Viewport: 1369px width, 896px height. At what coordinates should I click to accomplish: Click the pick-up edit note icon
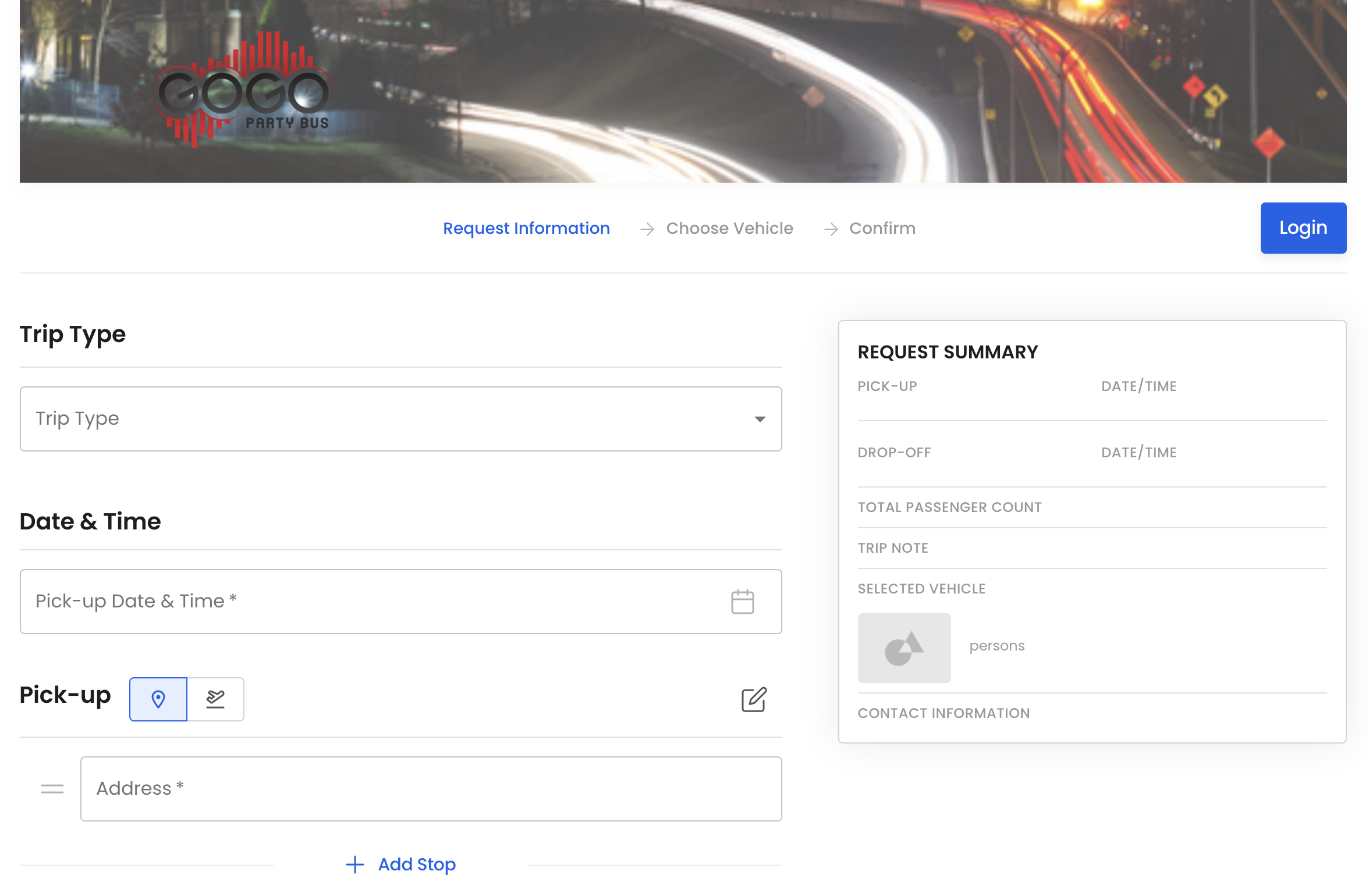[754, 699]
